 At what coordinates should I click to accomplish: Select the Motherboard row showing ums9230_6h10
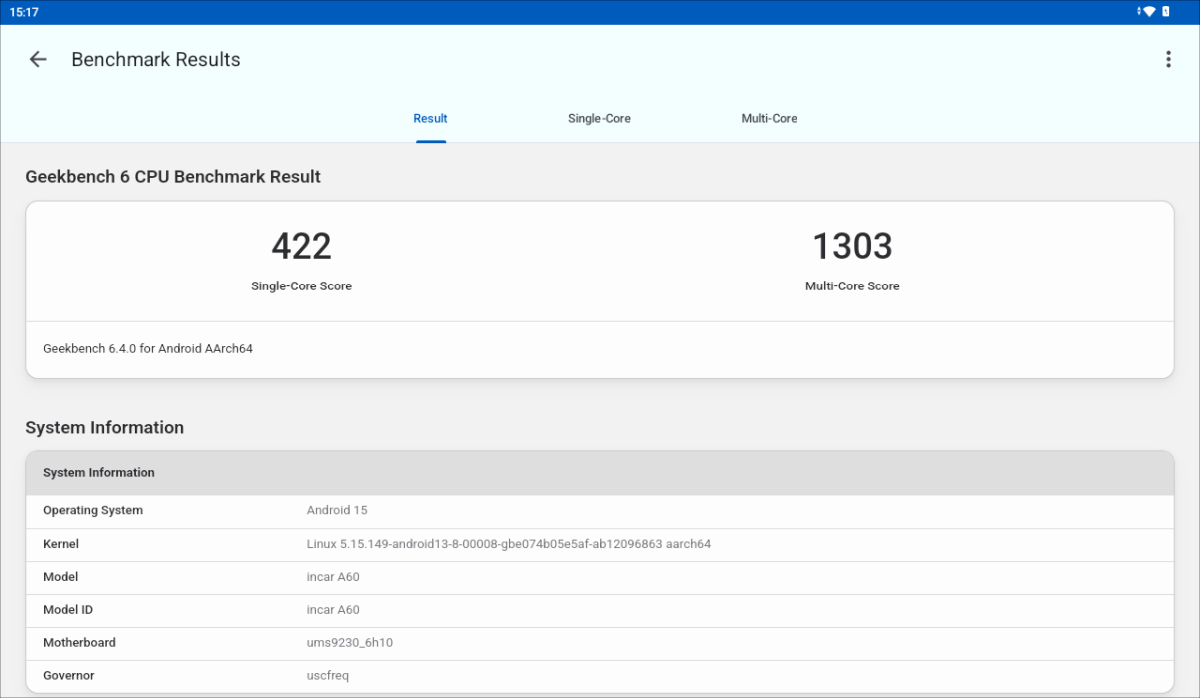coord(600,642)
